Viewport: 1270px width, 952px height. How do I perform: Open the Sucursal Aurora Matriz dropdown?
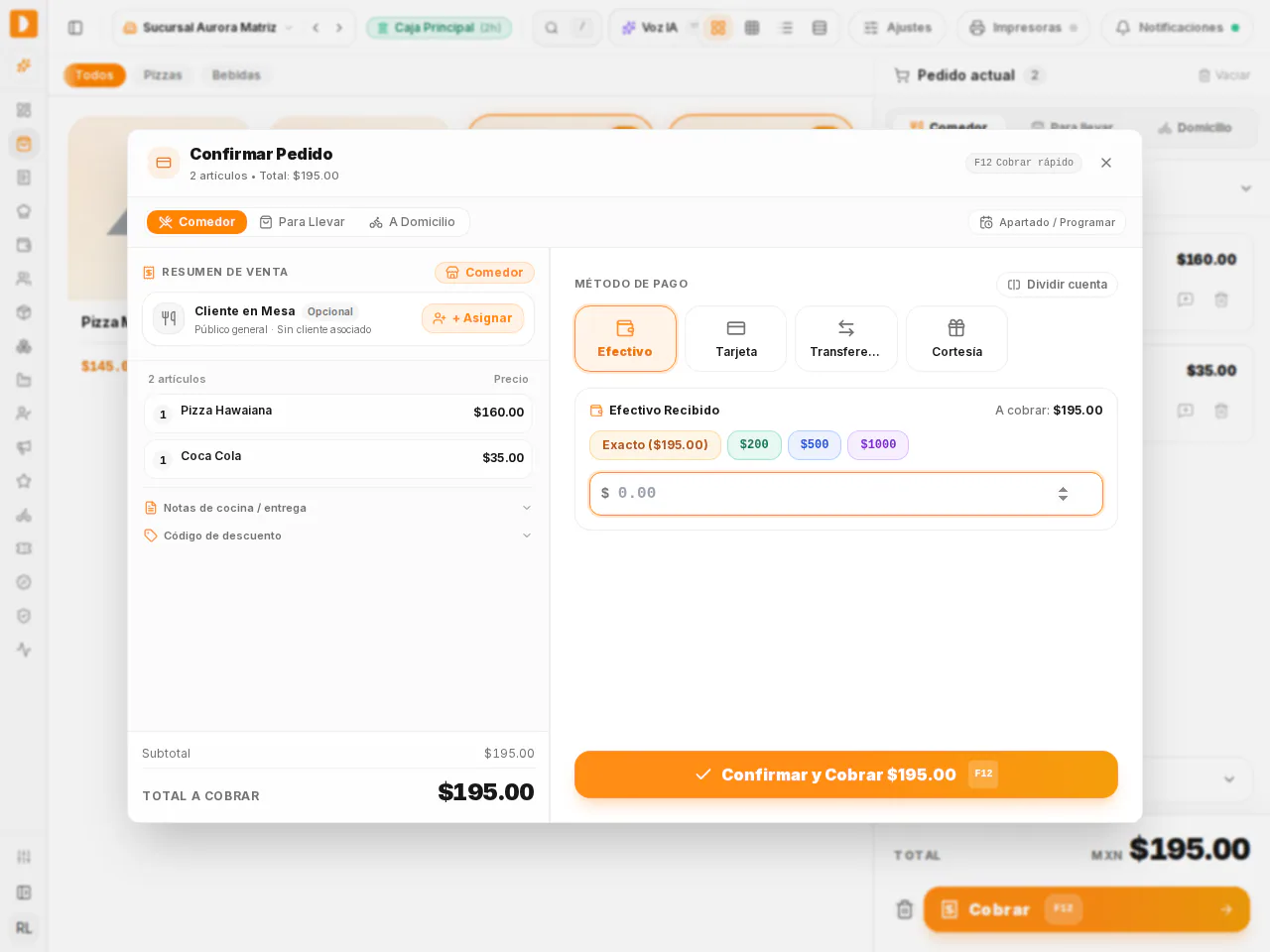[x=208, y=28]
